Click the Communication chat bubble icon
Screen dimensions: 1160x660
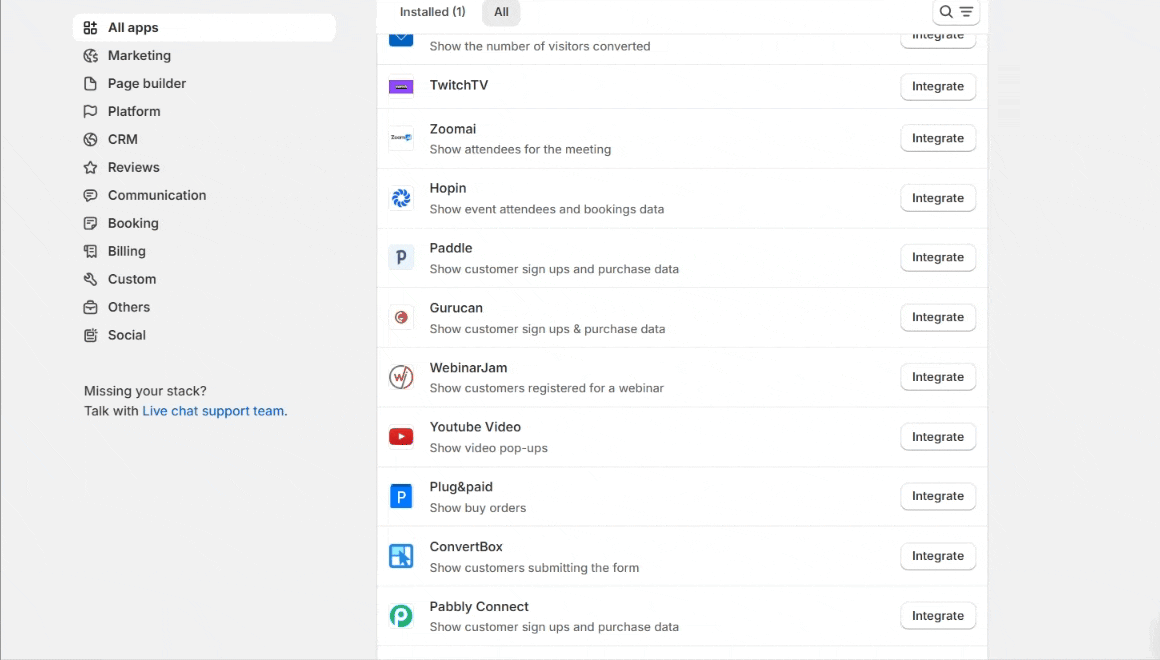(90, 195)
